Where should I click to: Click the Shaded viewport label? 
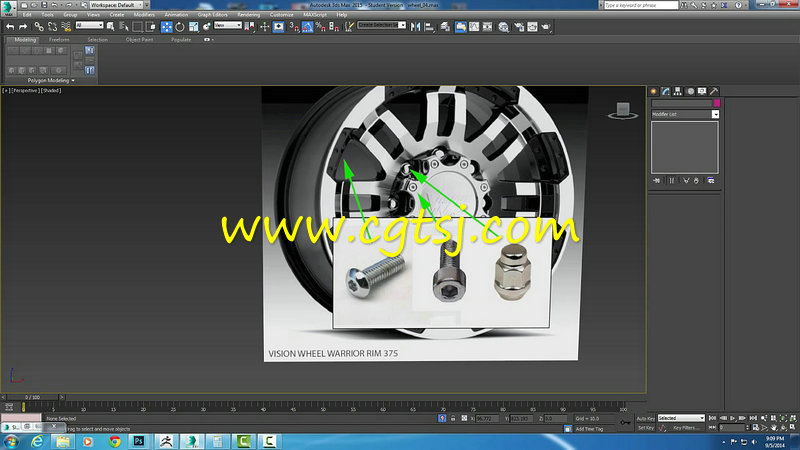pyautogui.click(x=51, y=90)
